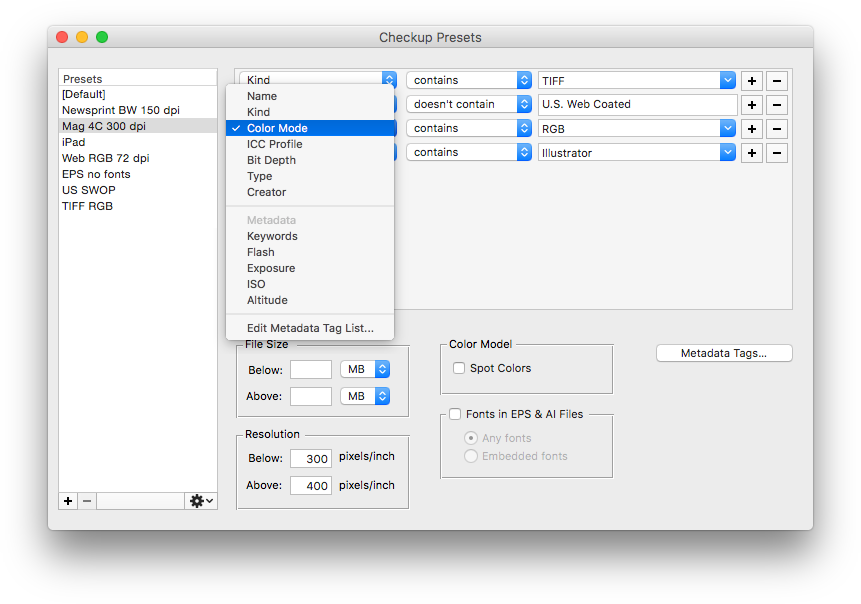The width and height of the screenshot is (861, 604).
Task: Click the Presets column header
Action: 138,78
